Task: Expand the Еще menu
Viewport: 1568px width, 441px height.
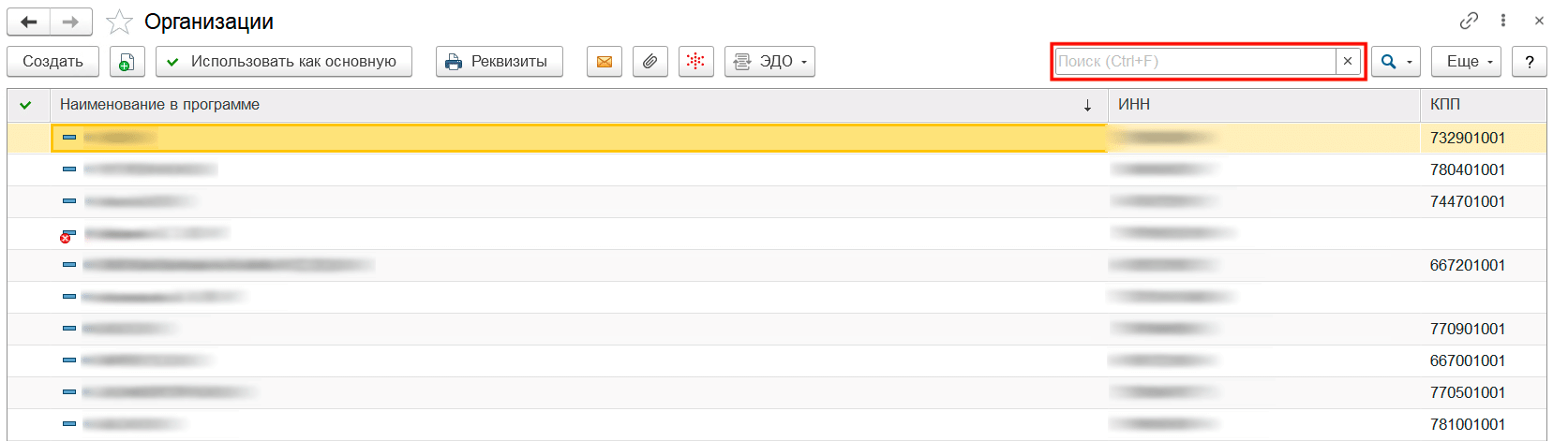Action: [x=1466, y=62]
